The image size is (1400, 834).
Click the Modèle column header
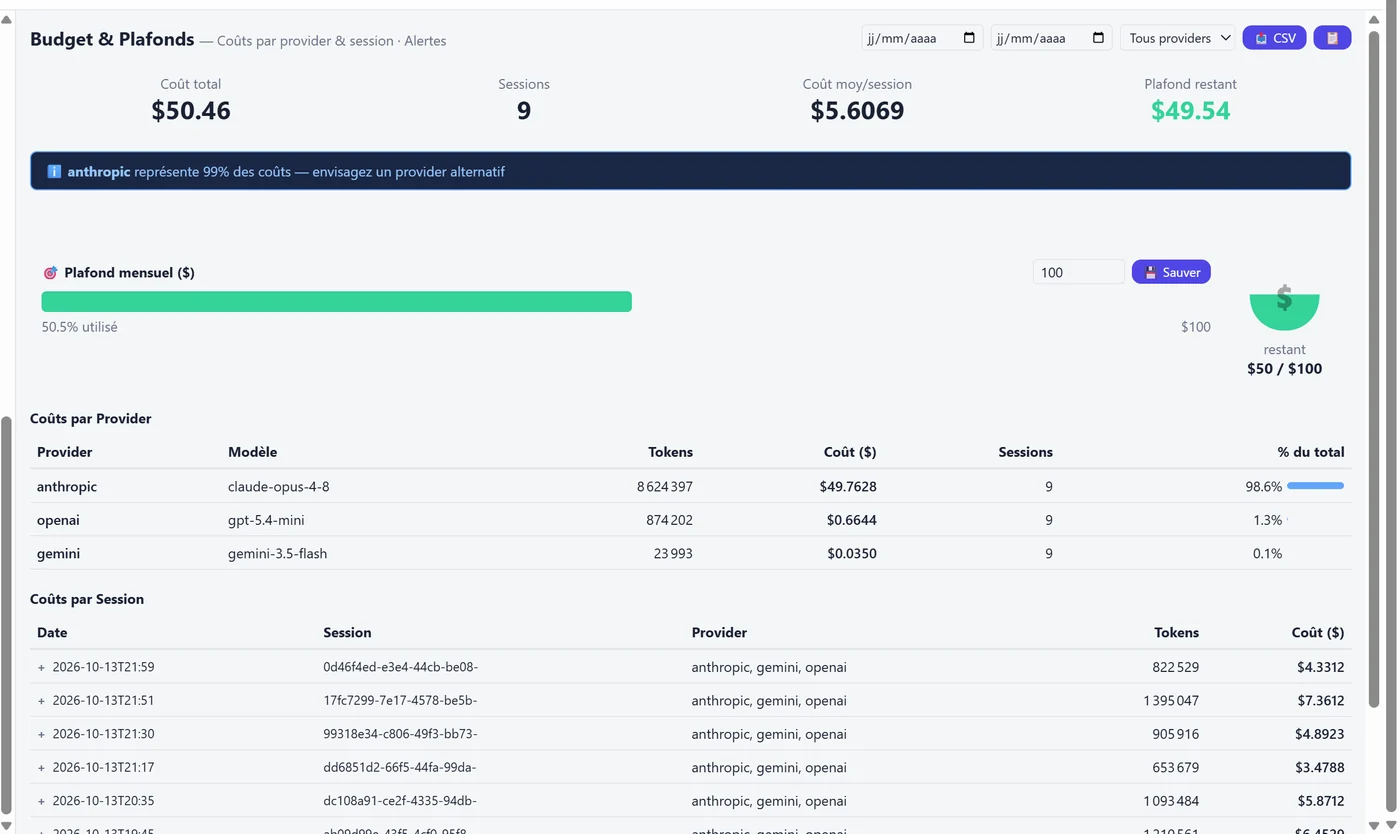252,452
